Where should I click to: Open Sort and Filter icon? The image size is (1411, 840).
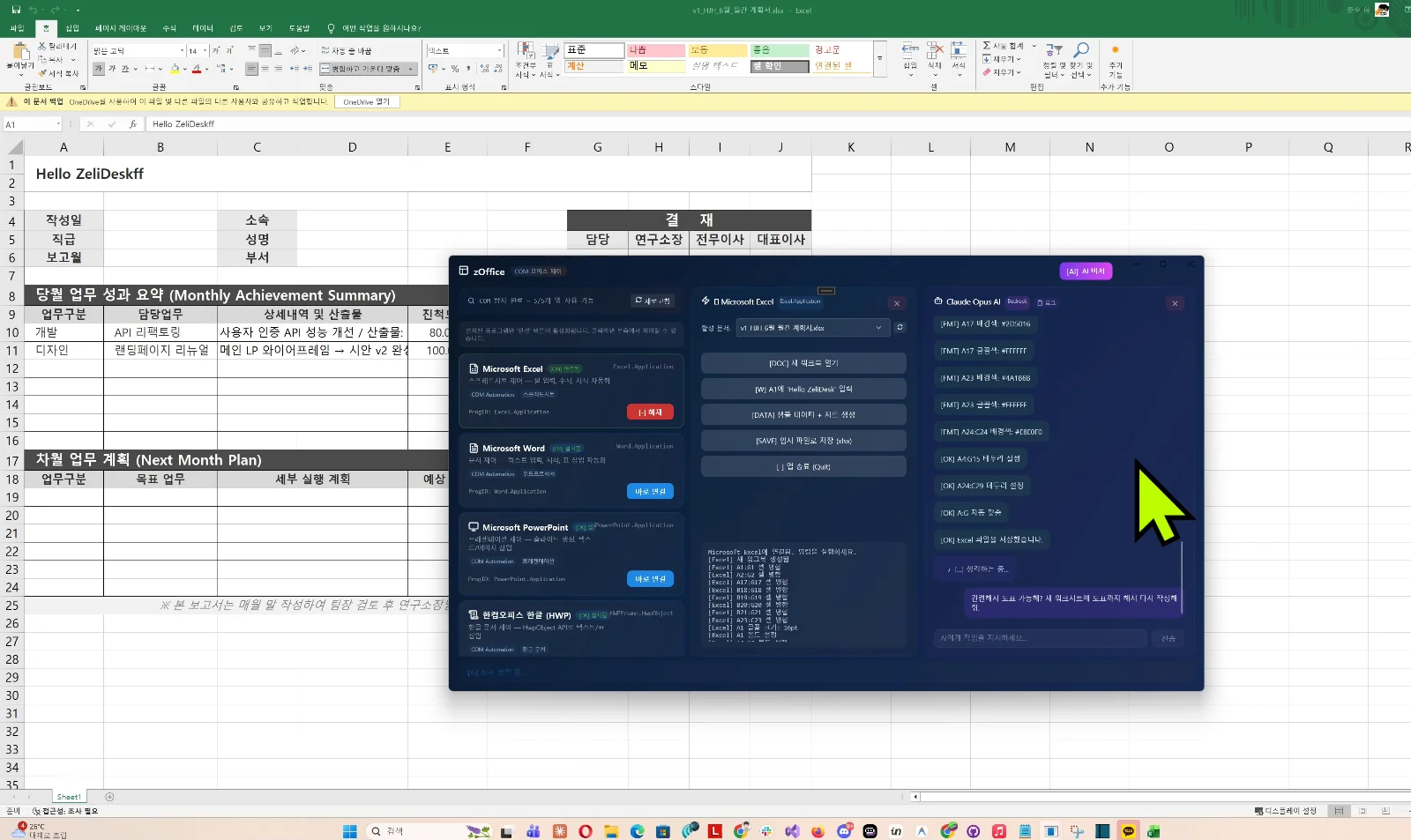click(1054, 51)
